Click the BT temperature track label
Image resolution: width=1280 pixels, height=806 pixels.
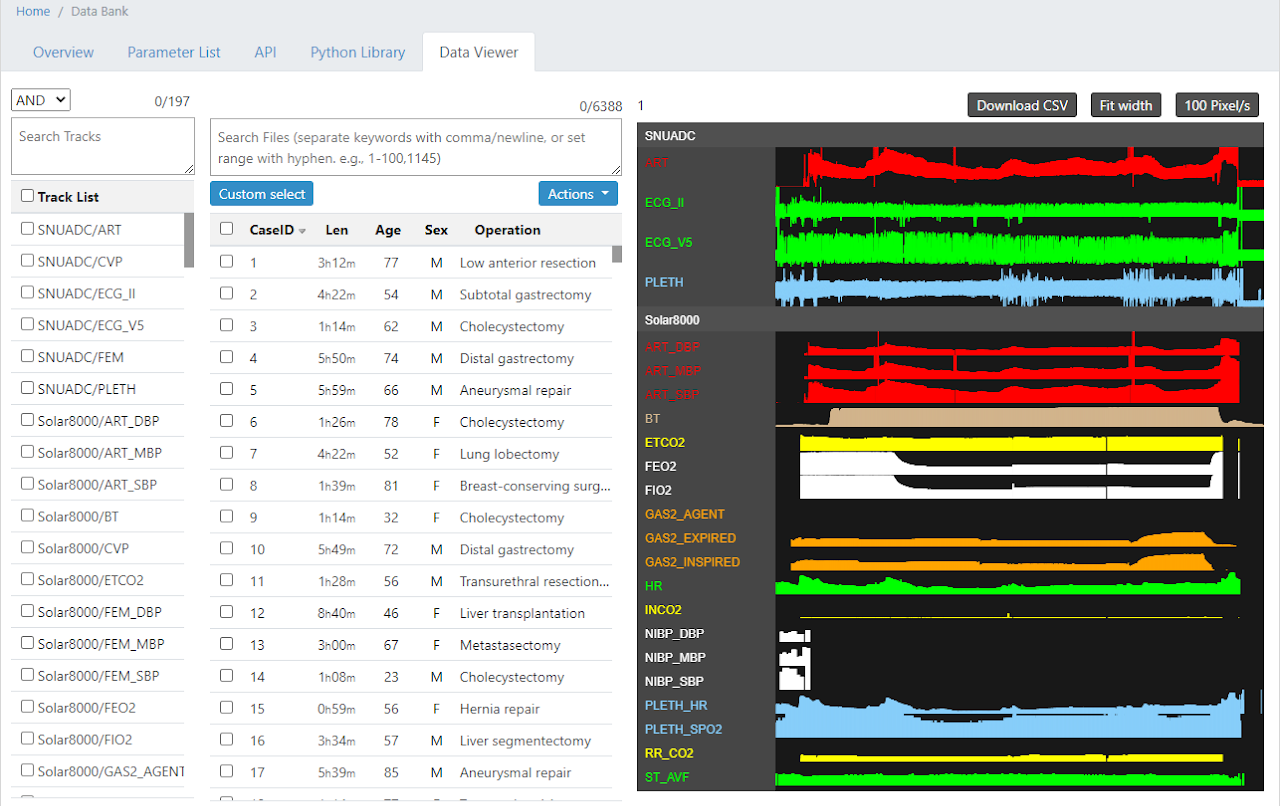click(x=653, y=418)
